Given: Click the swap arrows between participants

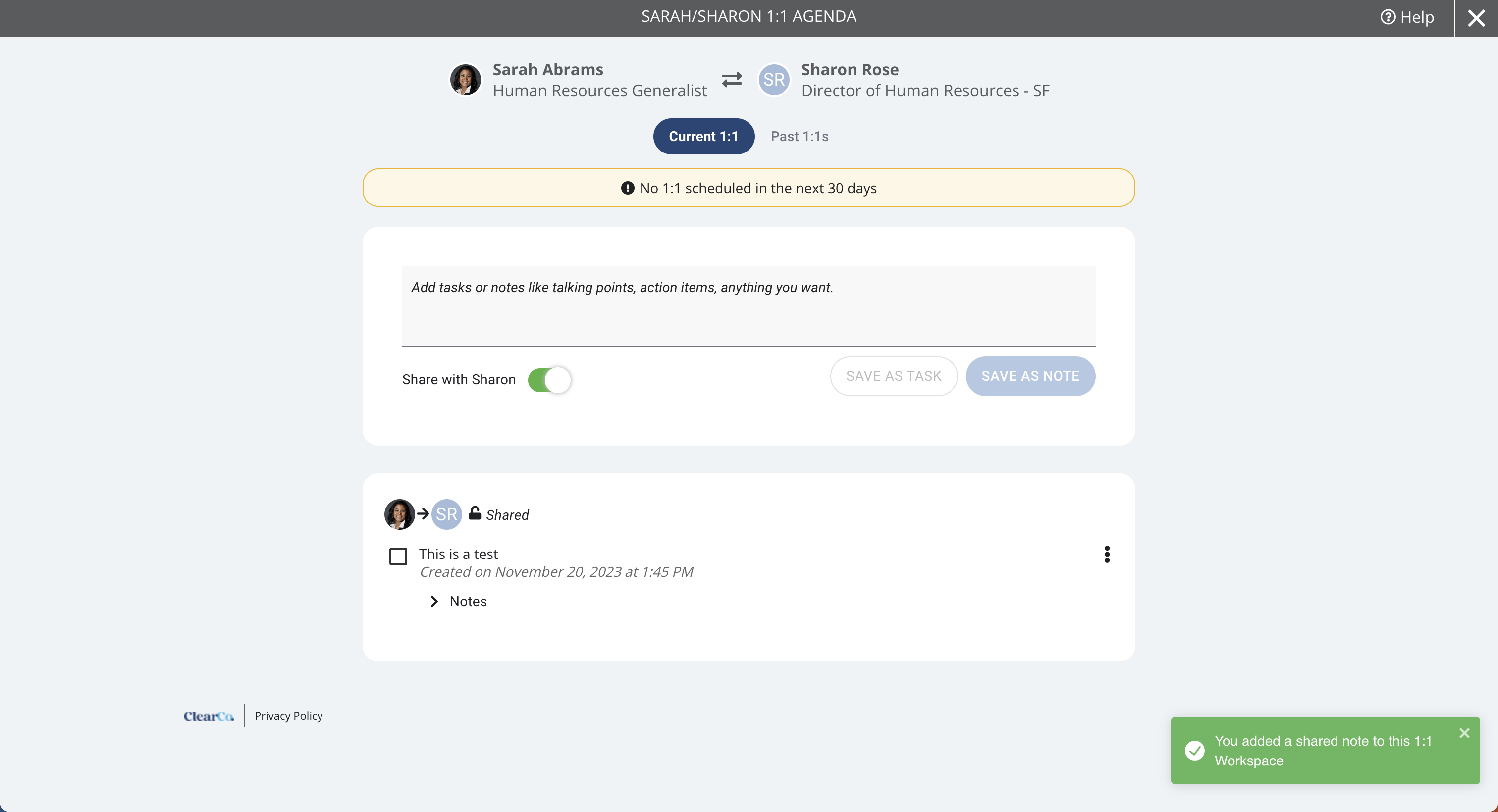Looking at the screenshot, I should (x=732, y=80).
